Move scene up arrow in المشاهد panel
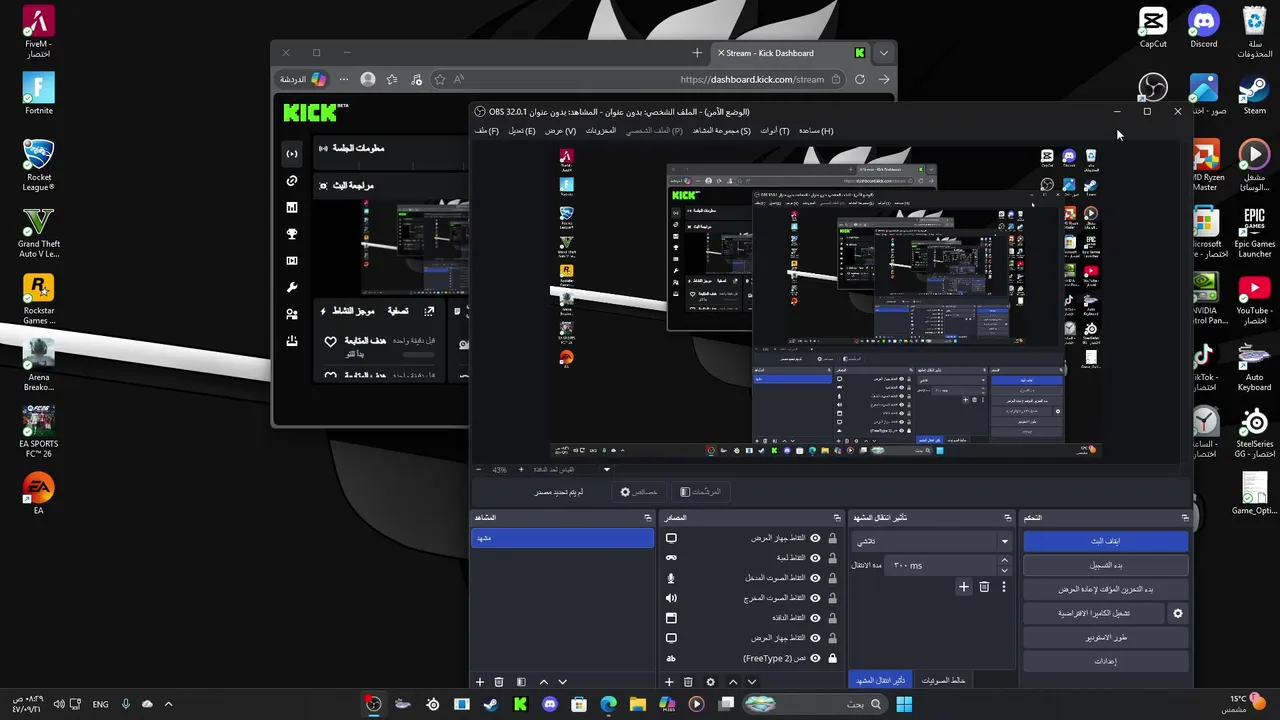 click(x=544, y=682)
